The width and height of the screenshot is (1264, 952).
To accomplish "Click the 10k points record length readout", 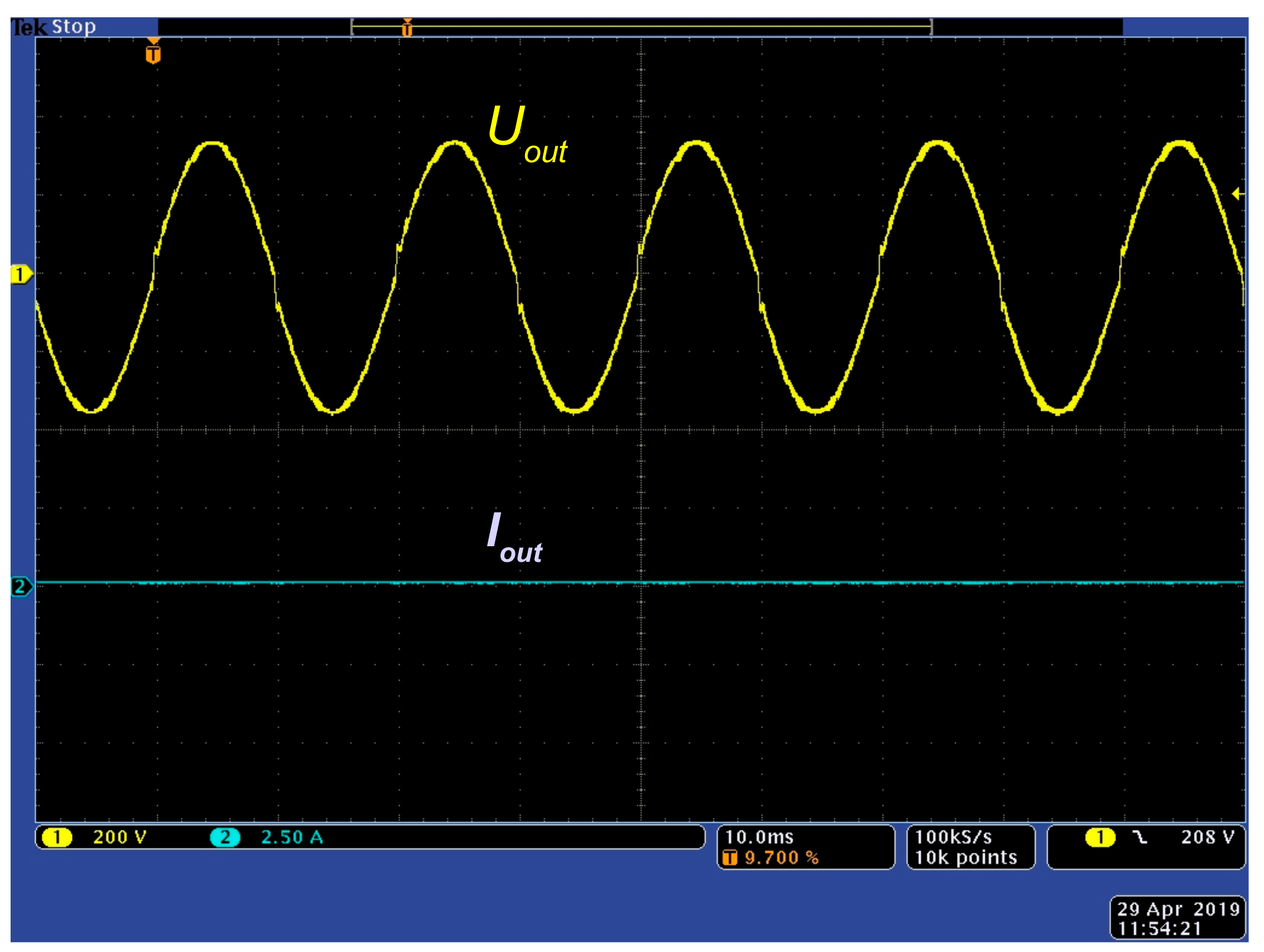I will click(x=966, y=858).
